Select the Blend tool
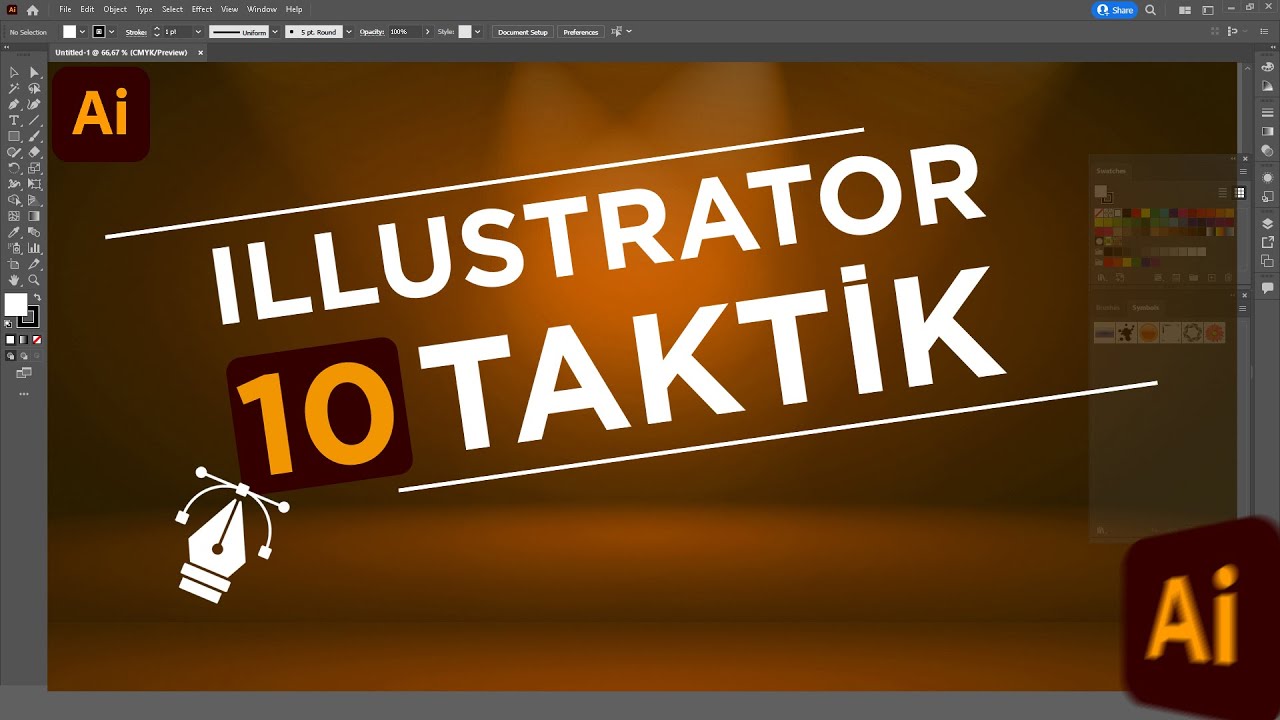 [34, 232]
